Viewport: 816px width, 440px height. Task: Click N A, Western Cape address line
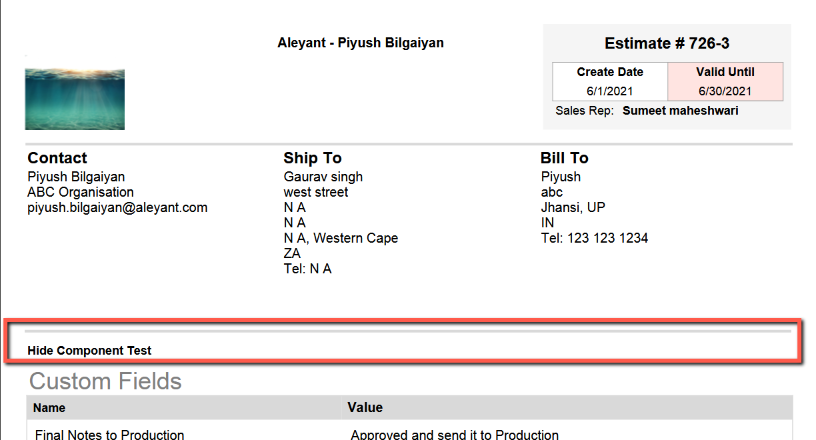click(x=341, y=238)
